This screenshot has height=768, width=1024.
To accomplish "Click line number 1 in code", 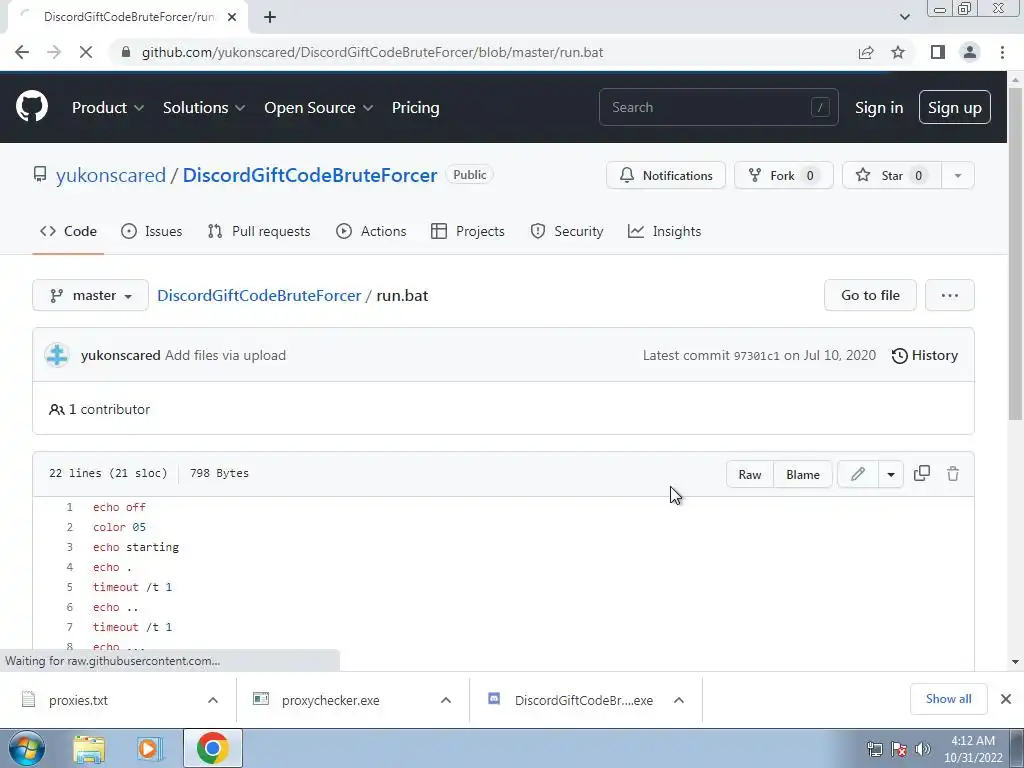I will (69, 507).
